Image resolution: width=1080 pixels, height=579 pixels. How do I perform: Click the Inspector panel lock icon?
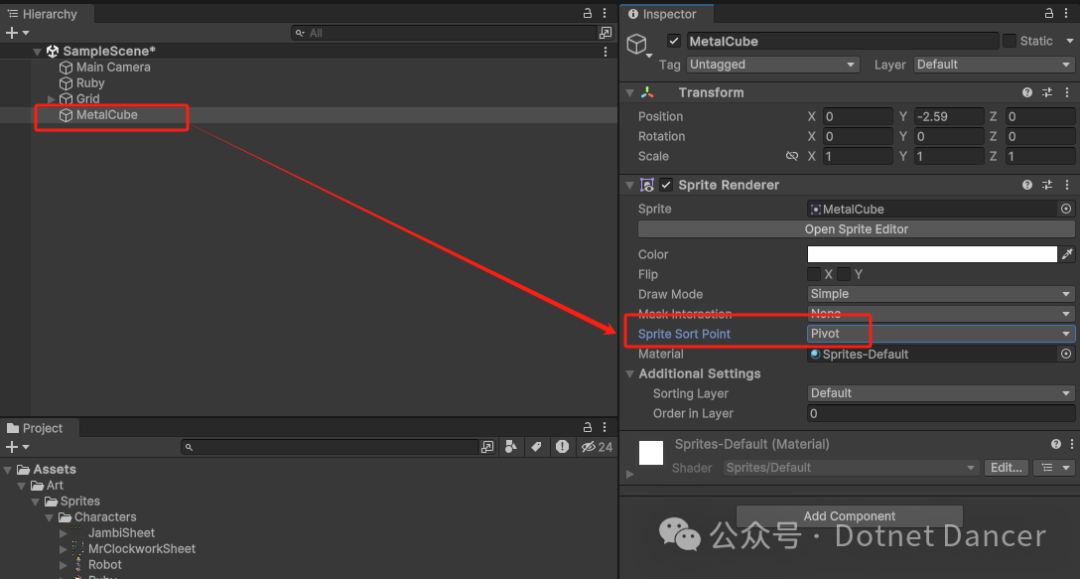(x=1048, y=13)
